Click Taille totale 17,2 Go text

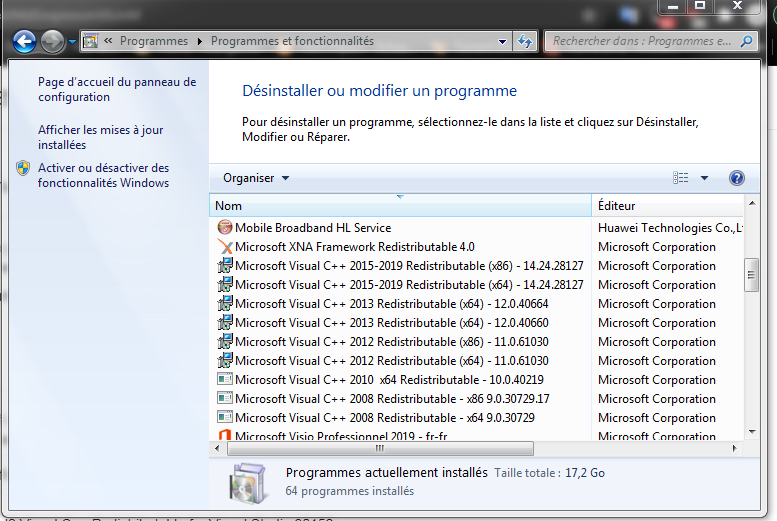pos(550,473)
